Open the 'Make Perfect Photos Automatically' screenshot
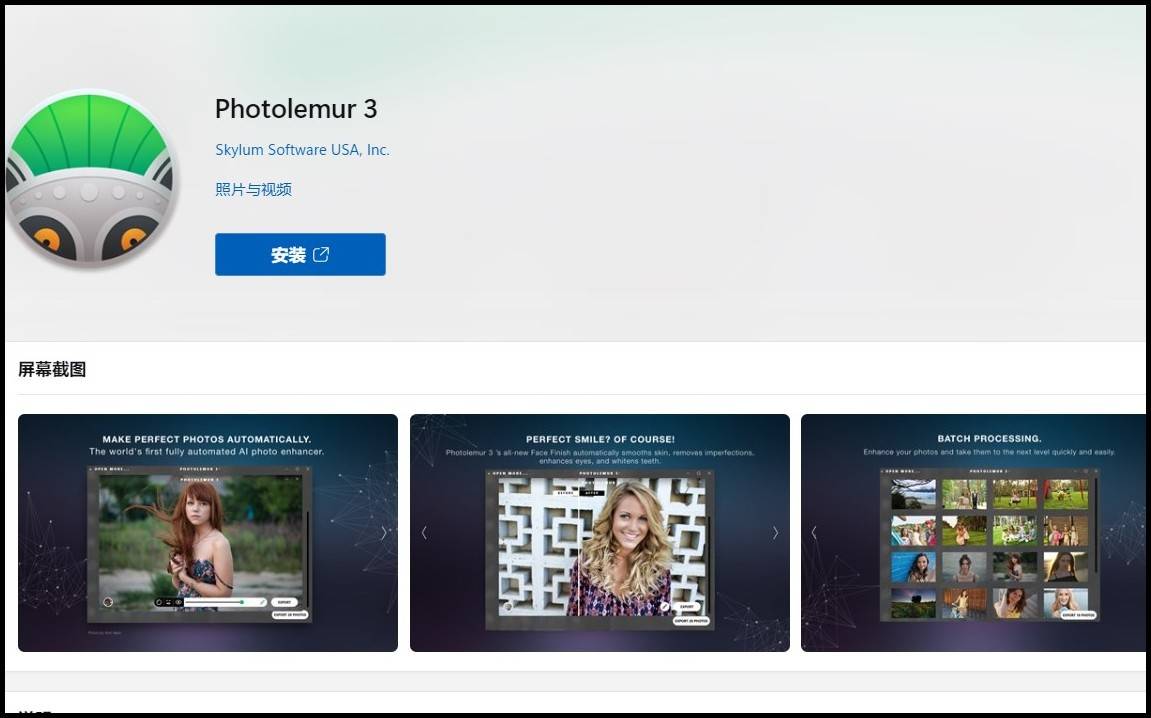The width and height of the screenshot is (1151, 718). click(x=208, y=533)
